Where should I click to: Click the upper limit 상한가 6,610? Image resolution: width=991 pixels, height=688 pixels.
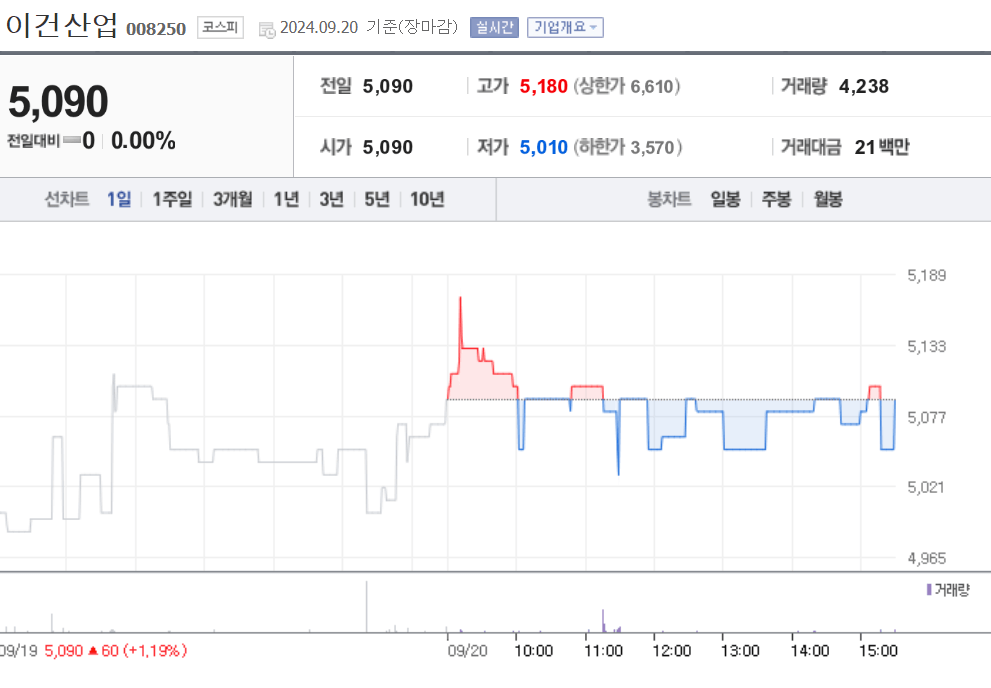627,87
